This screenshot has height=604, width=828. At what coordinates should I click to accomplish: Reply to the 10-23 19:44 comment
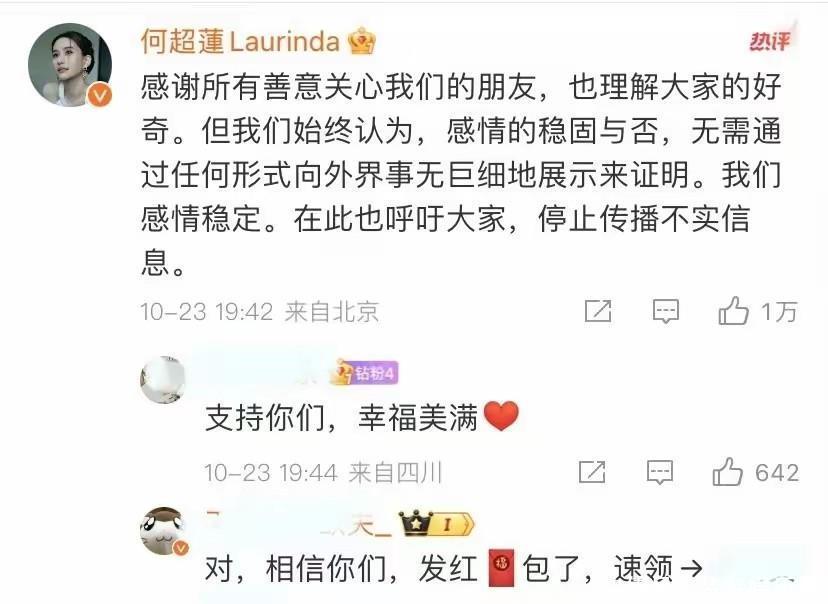660,471
